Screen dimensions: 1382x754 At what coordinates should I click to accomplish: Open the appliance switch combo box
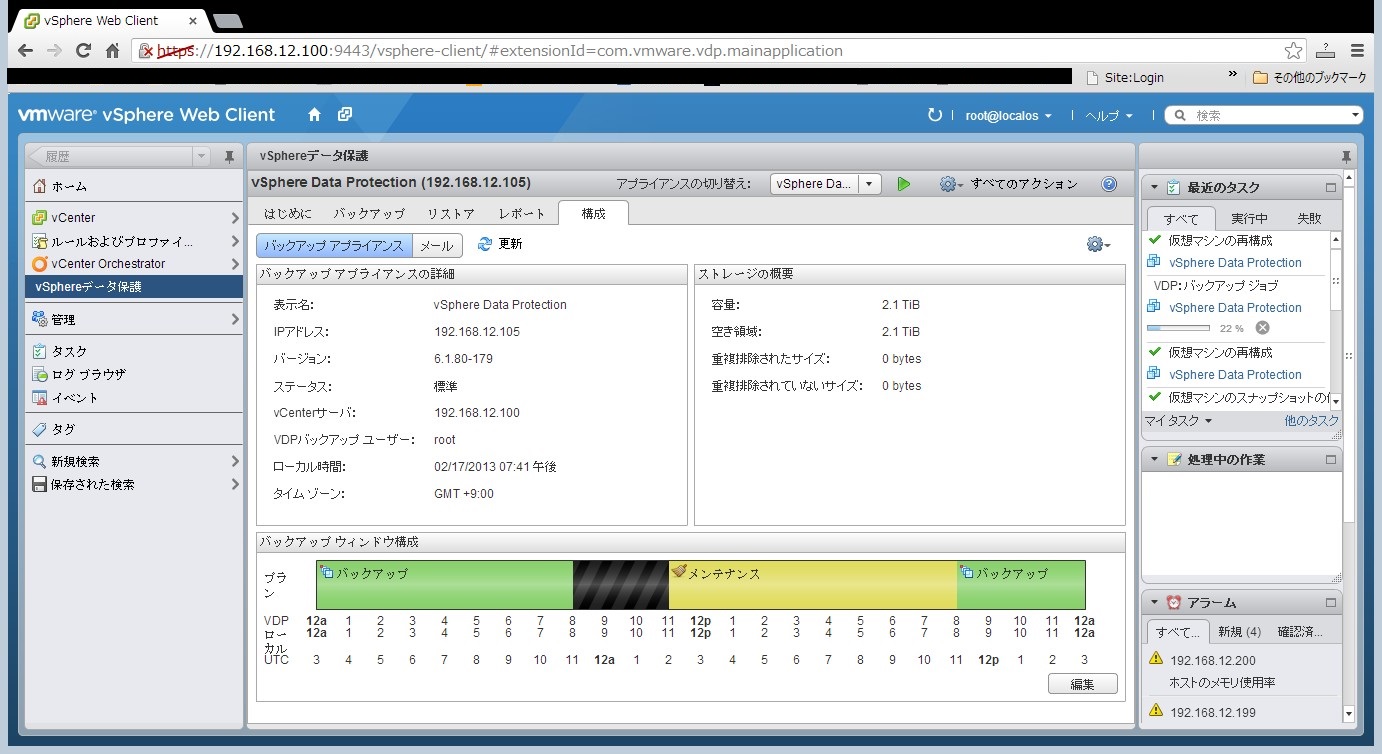[x=825, y=184]
